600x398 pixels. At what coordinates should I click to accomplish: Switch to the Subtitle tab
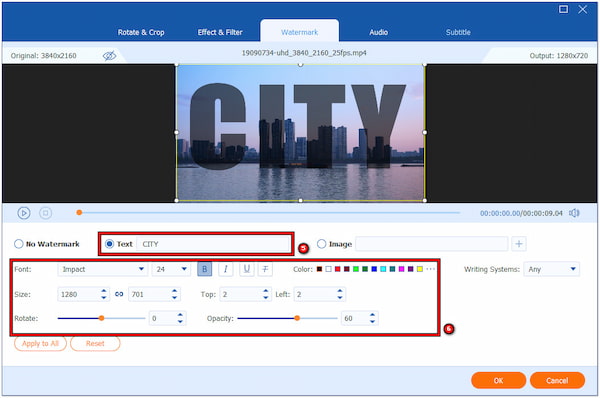click(458, 32)
